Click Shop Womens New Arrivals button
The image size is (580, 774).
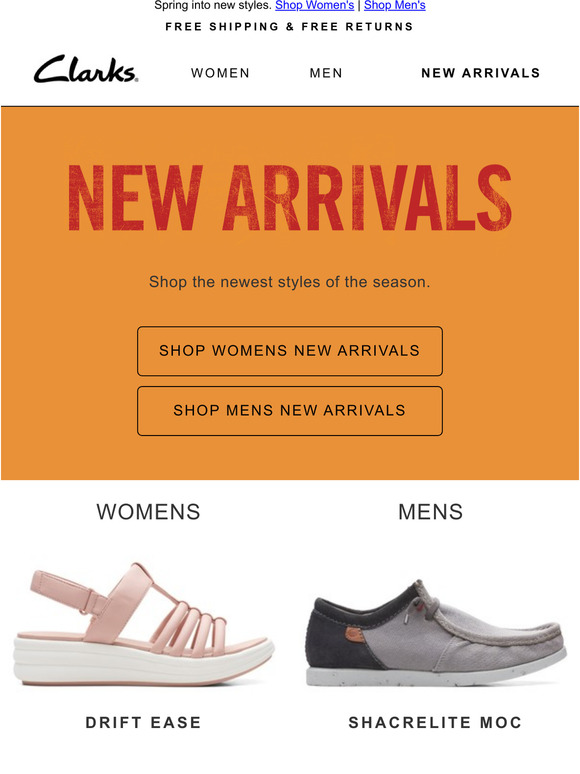coord(290,351)
